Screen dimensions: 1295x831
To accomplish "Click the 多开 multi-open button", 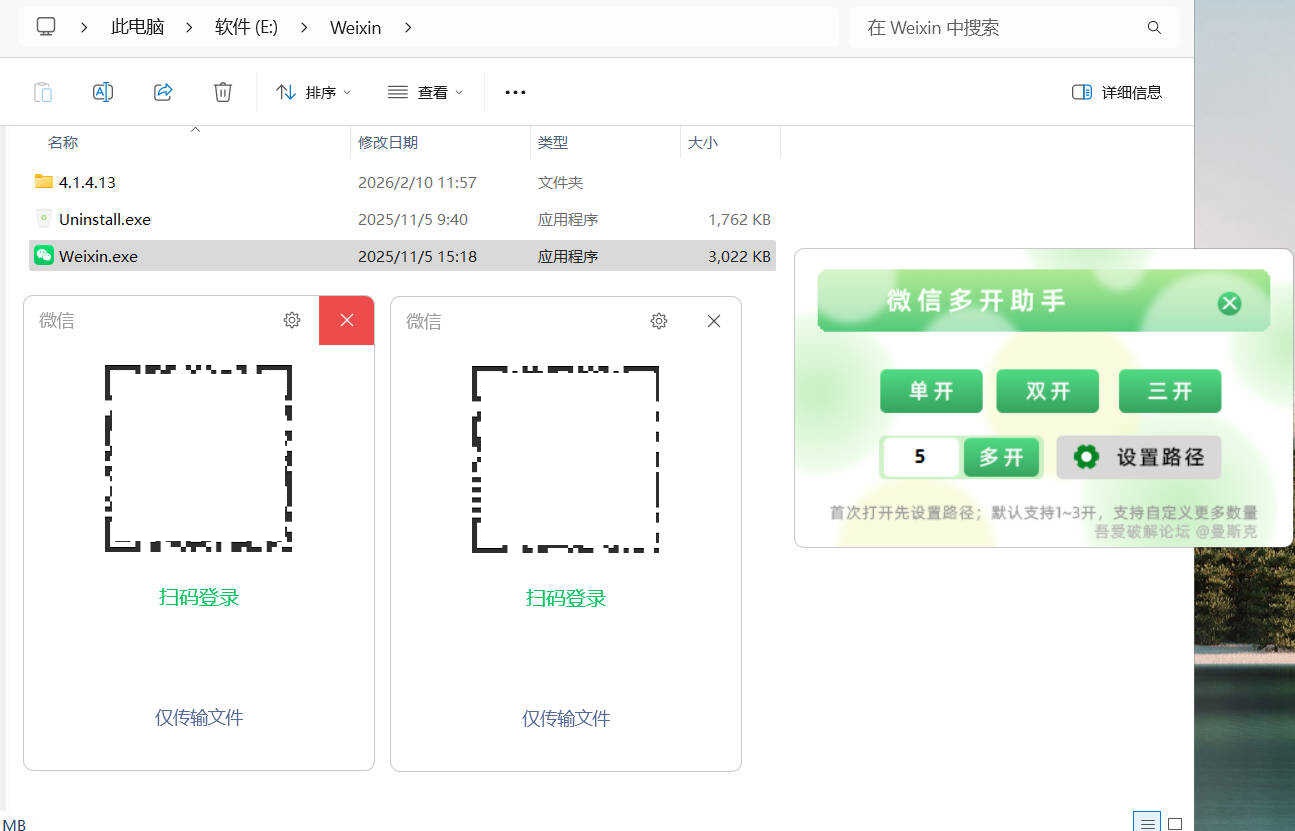I will tap(1002, 457).
